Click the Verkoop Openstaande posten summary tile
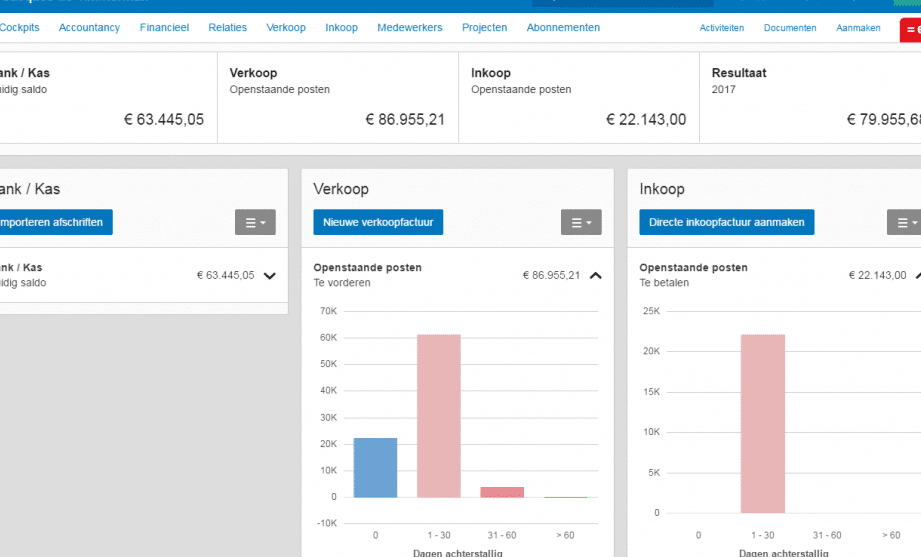This screenshot has width=921, height=557. [338, 98]
